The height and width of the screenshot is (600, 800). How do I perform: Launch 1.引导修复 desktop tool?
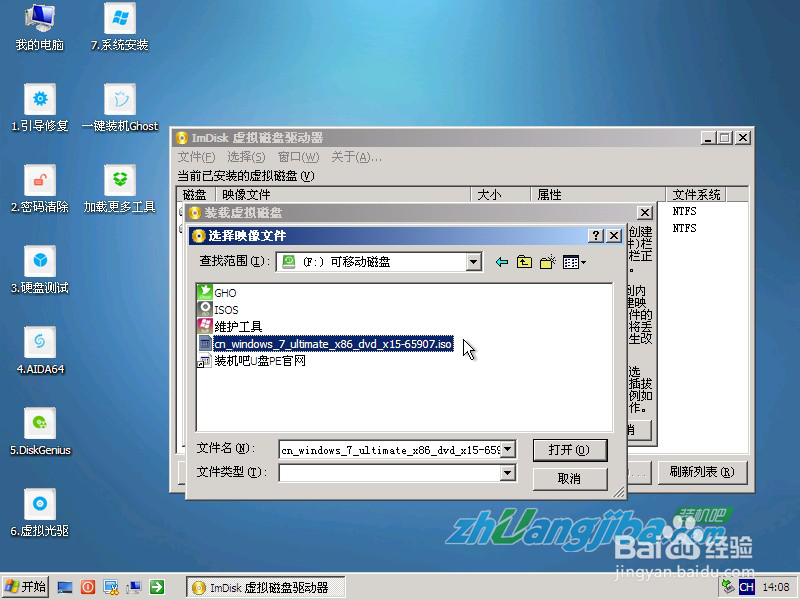tap(40, 108)
